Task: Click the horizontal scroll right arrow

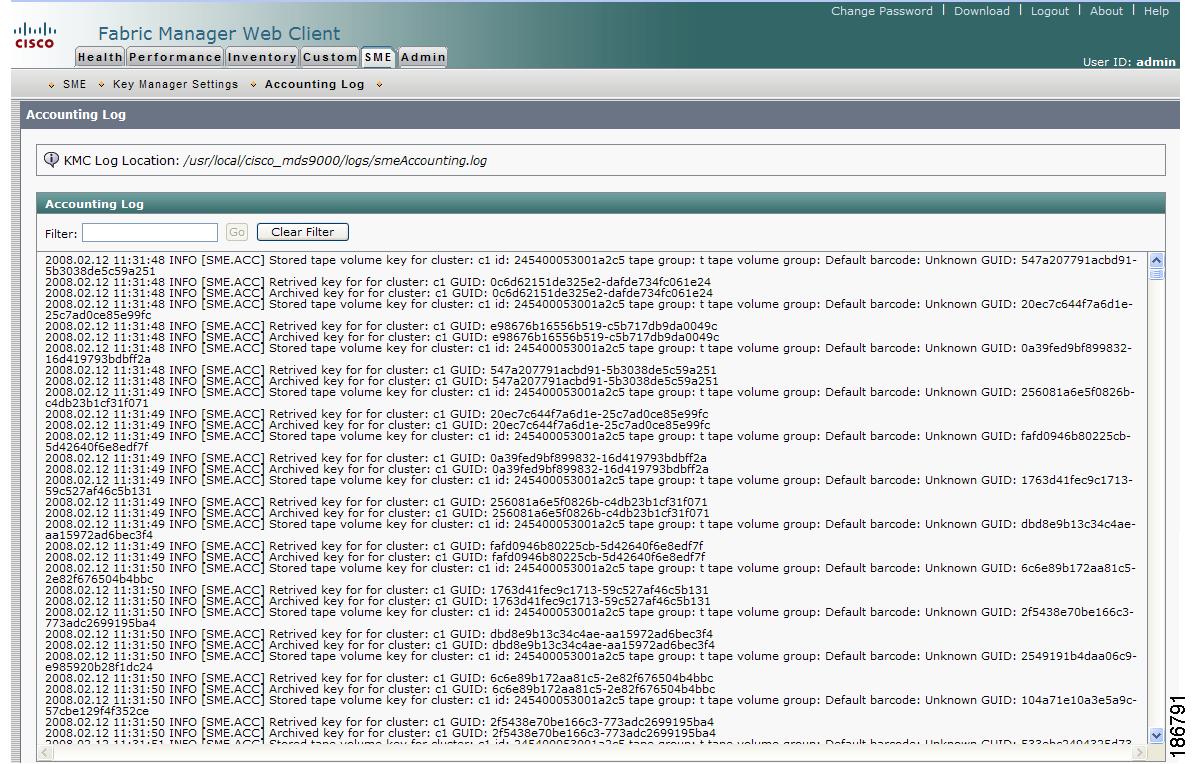Action: click(x=1140, y=753)
